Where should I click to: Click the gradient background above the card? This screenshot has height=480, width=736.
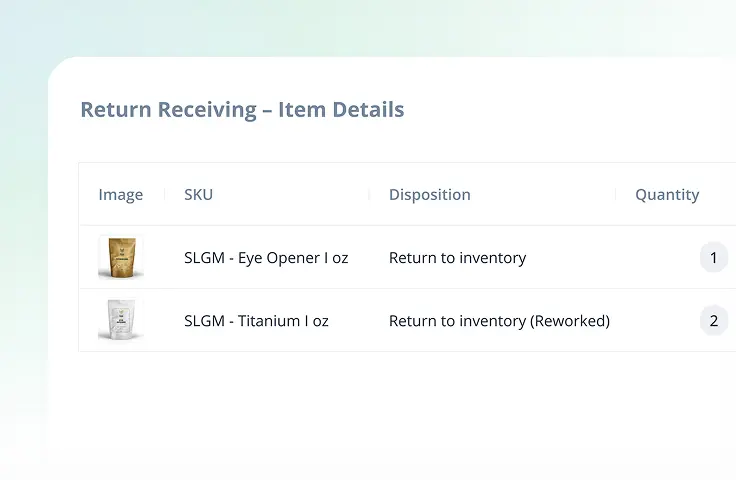pos(400,25)
